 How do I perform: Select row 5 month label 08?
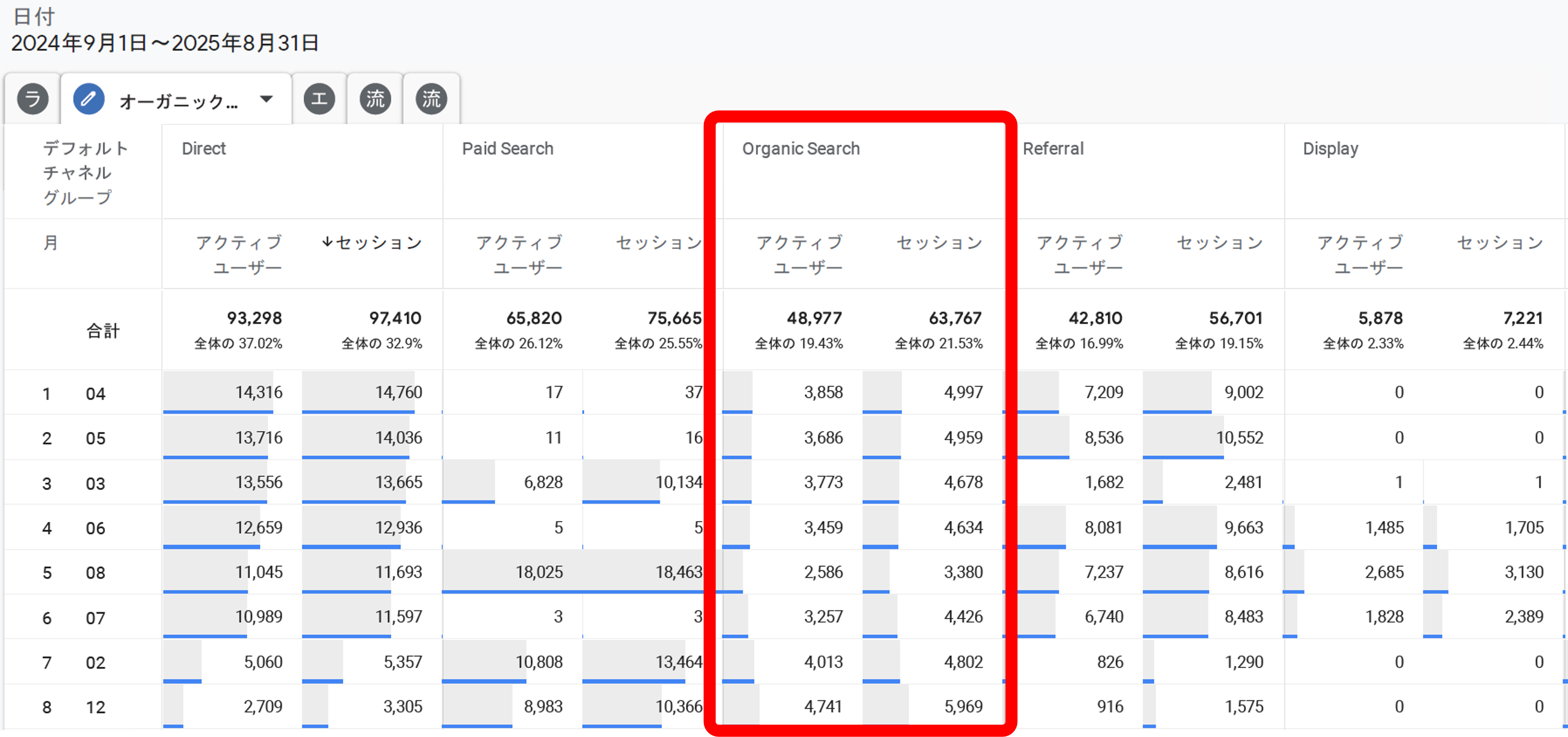(x=95, y=573)
